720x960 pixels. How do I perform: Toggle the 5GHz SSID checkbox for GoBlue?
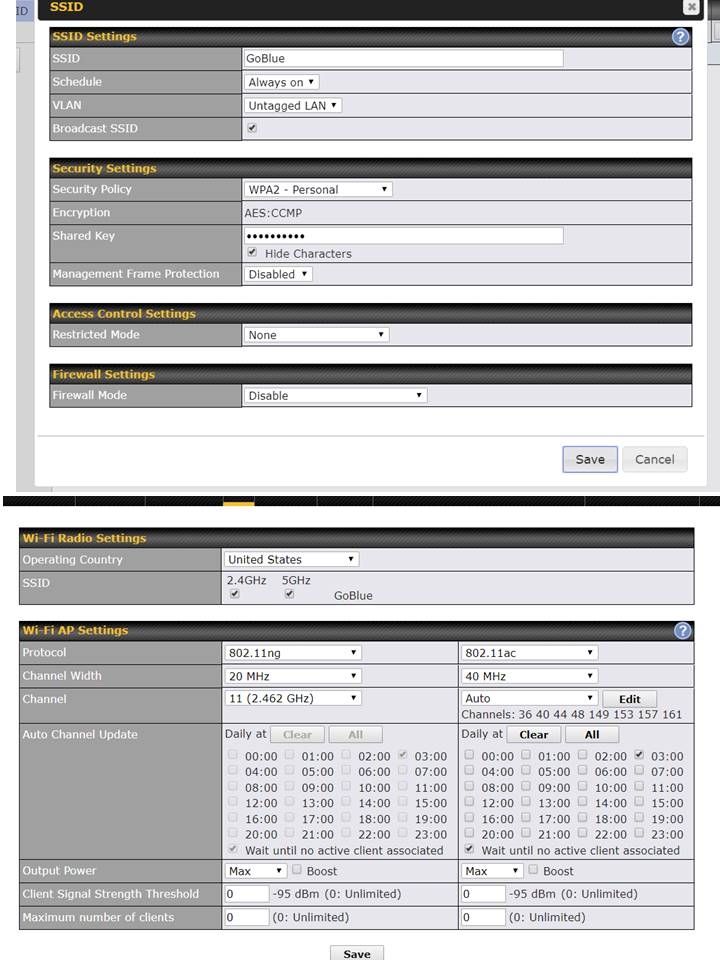tap(290, 594)
